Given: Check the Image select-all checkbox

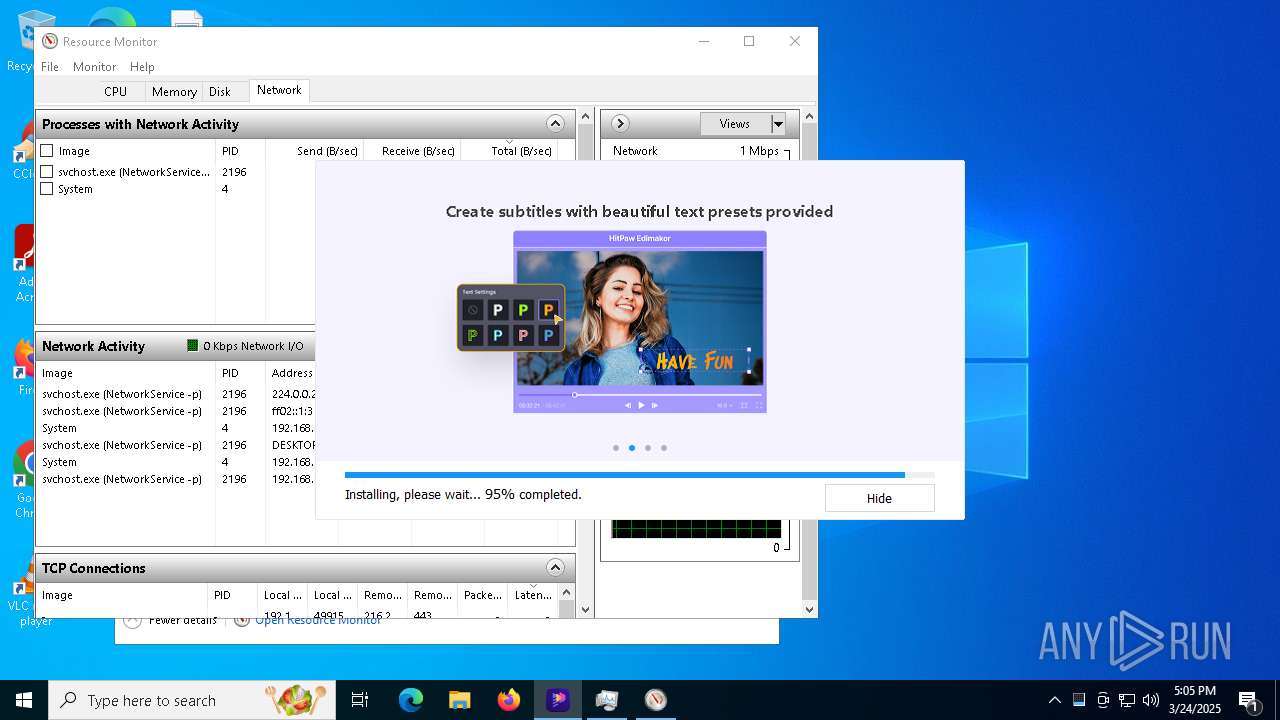Looking at the screenshot, I should pos(46,151).
